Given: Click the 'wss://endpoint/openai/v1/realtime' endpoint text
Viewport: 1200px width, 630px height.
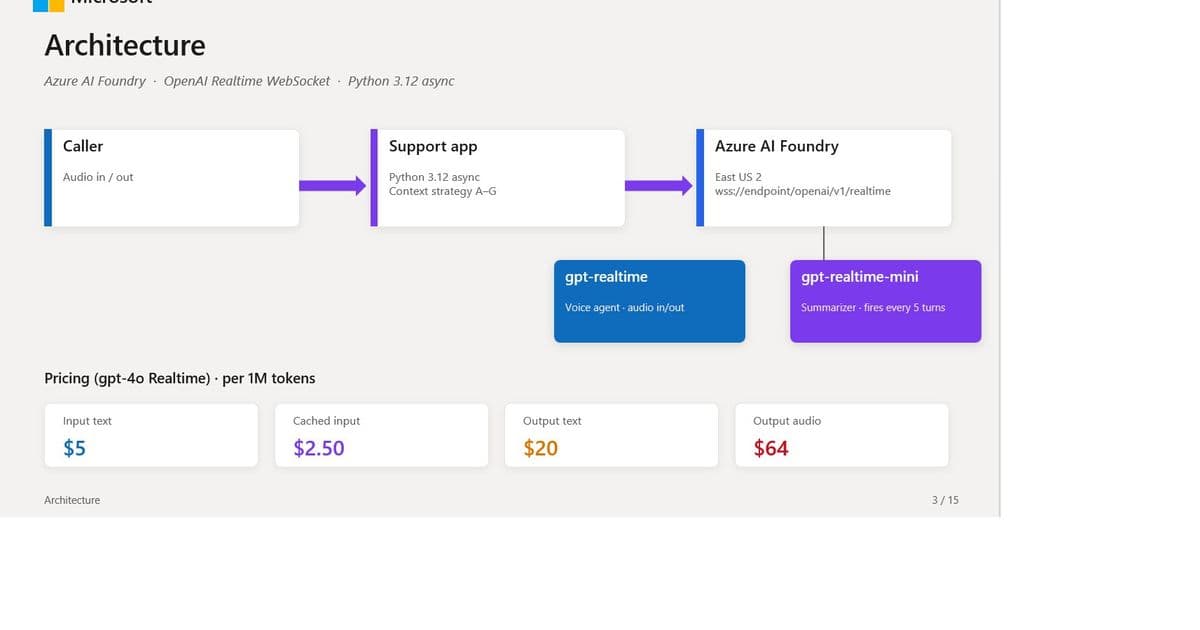Looking at the screenshot, I should point(803,191).
